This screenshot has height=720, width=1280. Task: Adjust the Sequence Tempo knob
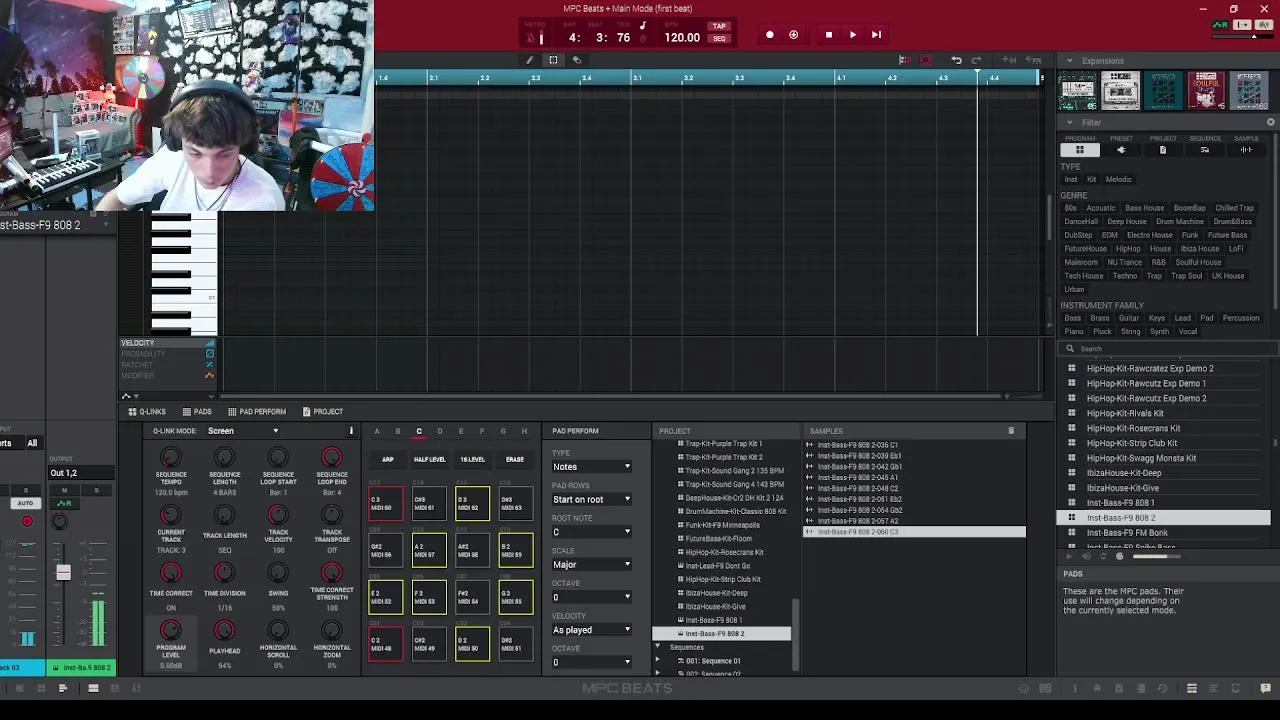[x=171, y=458]
